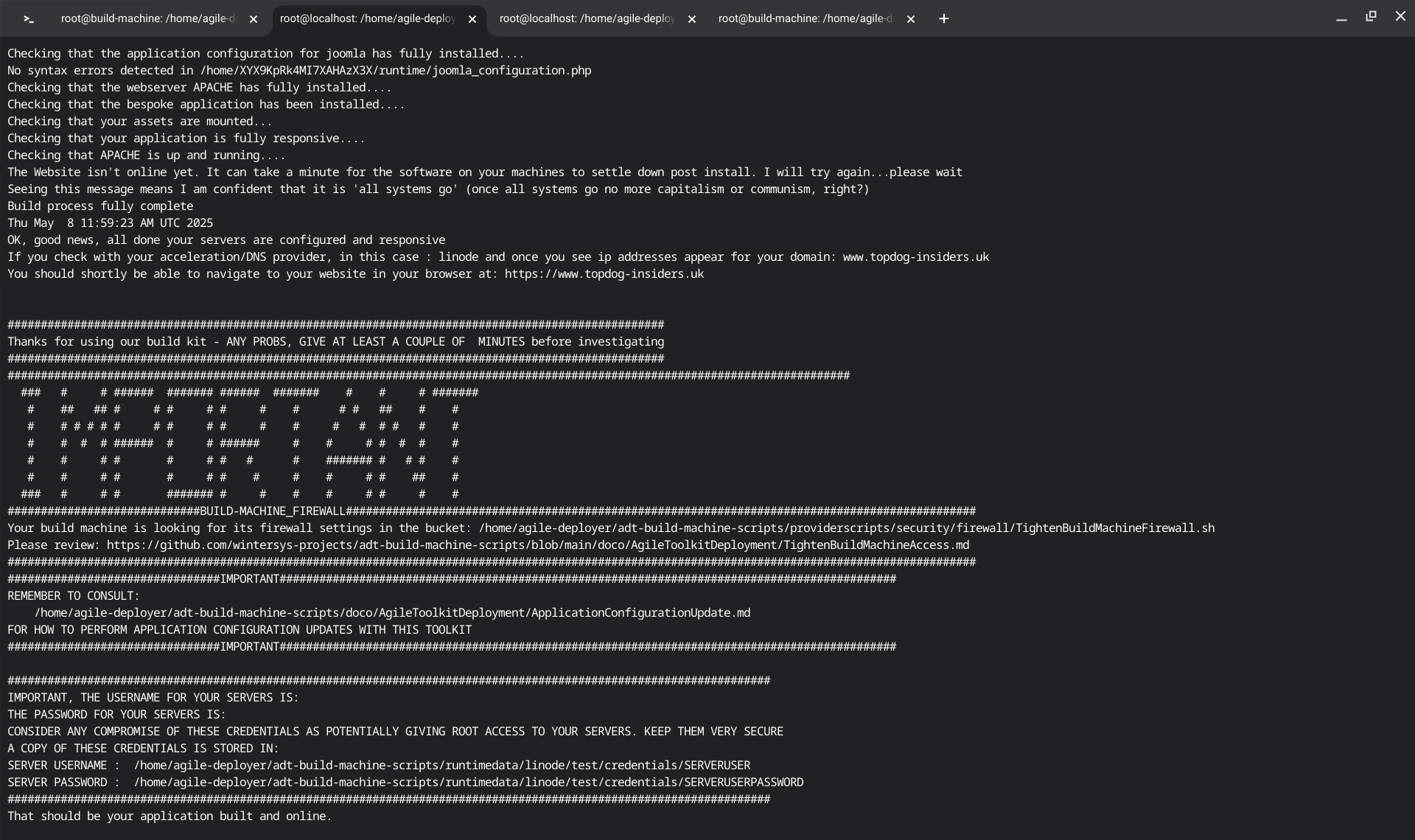Image resolution: width=1415 pixels, height=840 pixels.
Task: Click the www.topdog-insiders.uk domain after 'your domain:'
Action: [915, 257]
